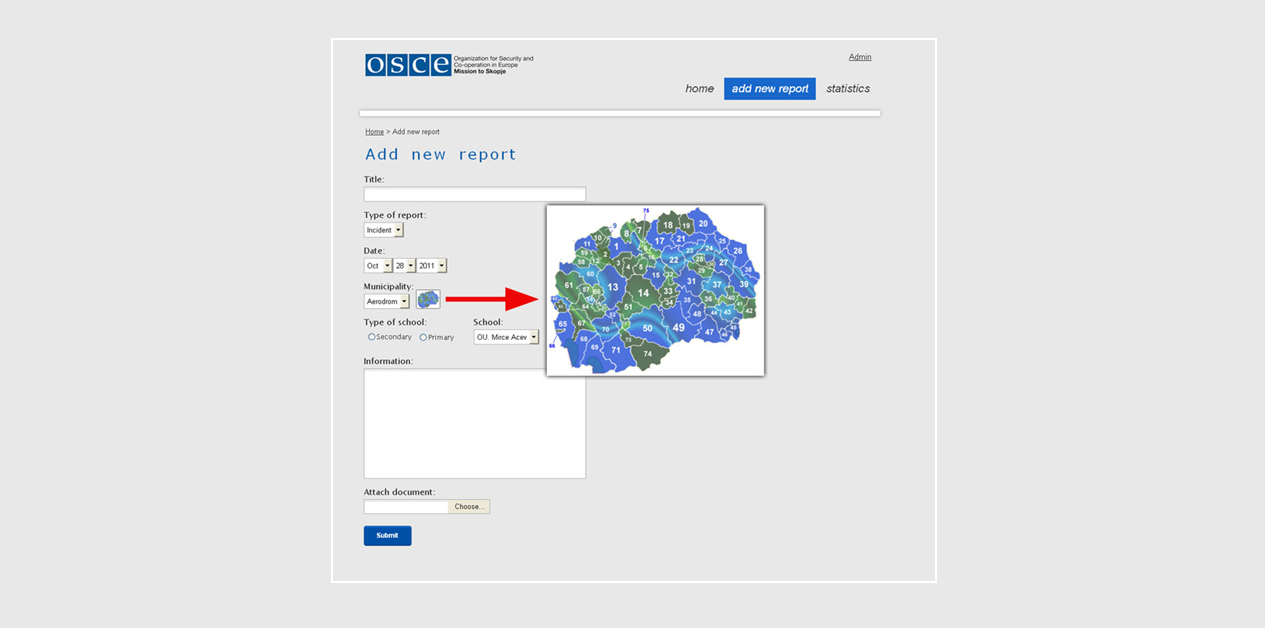
Task: Click the Admin link
Action: coord(859,57)
